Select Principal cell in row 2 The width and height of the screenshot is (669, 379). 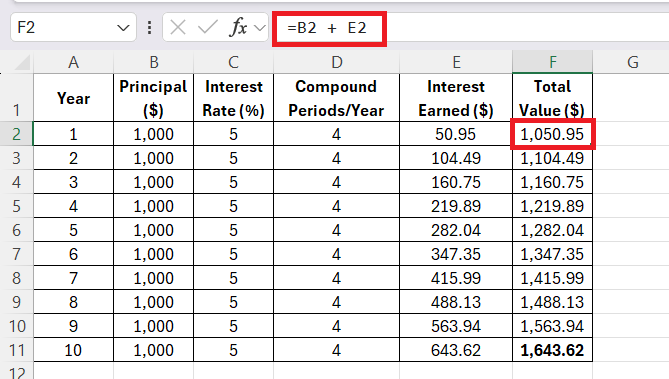pos(154,134)
